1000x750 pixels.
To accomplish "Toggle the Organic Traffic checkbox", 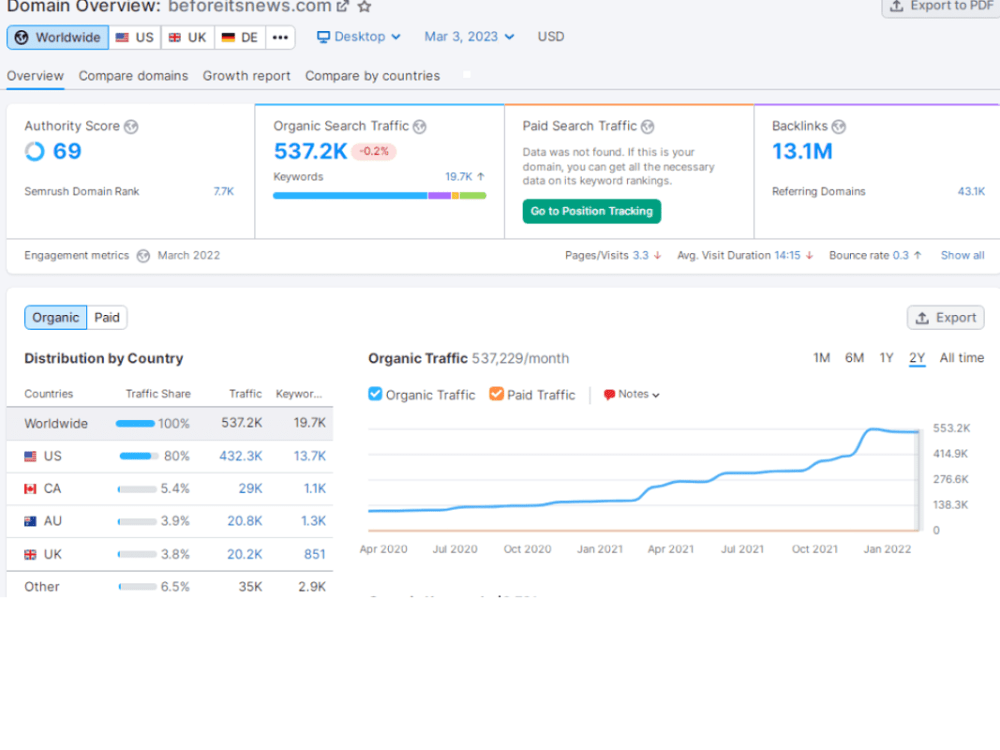I will pyautogui.click(x=375, y=394).
